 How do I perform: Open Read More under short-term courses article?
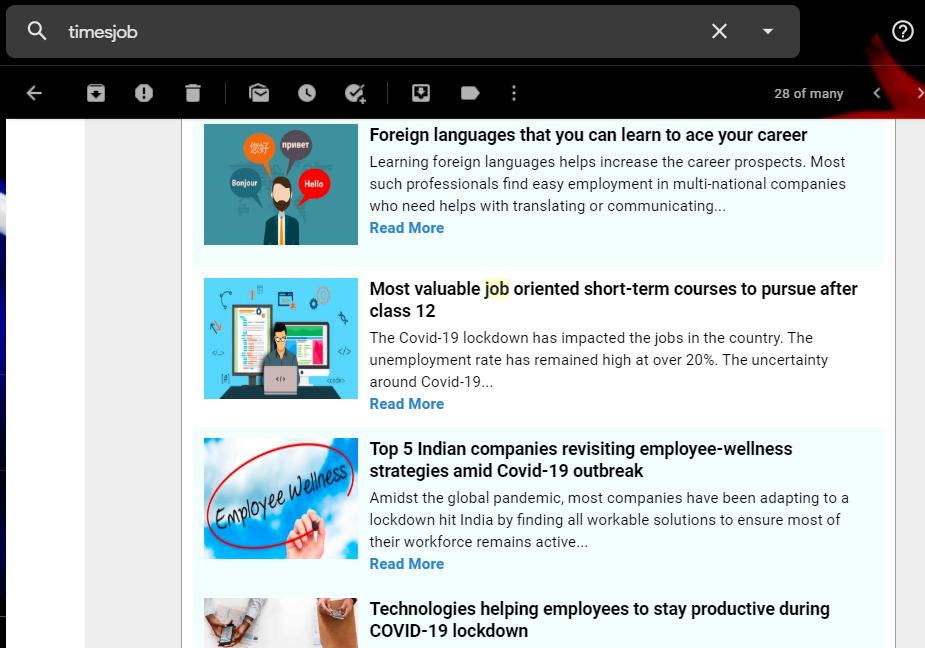[x=406, y=404]
